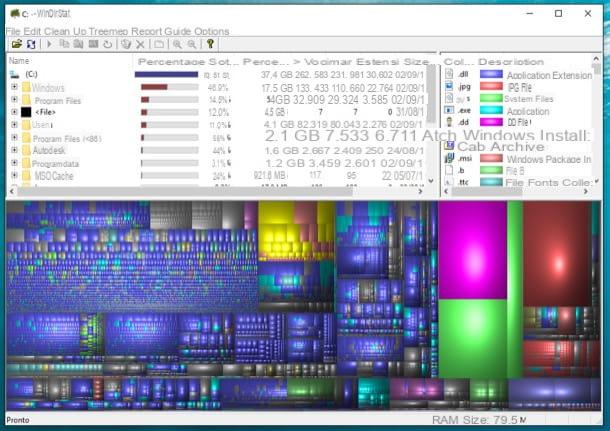Screen dimensions: 610x431
Task: Click the C: drive icon in the tree
Action: [15, 74]
